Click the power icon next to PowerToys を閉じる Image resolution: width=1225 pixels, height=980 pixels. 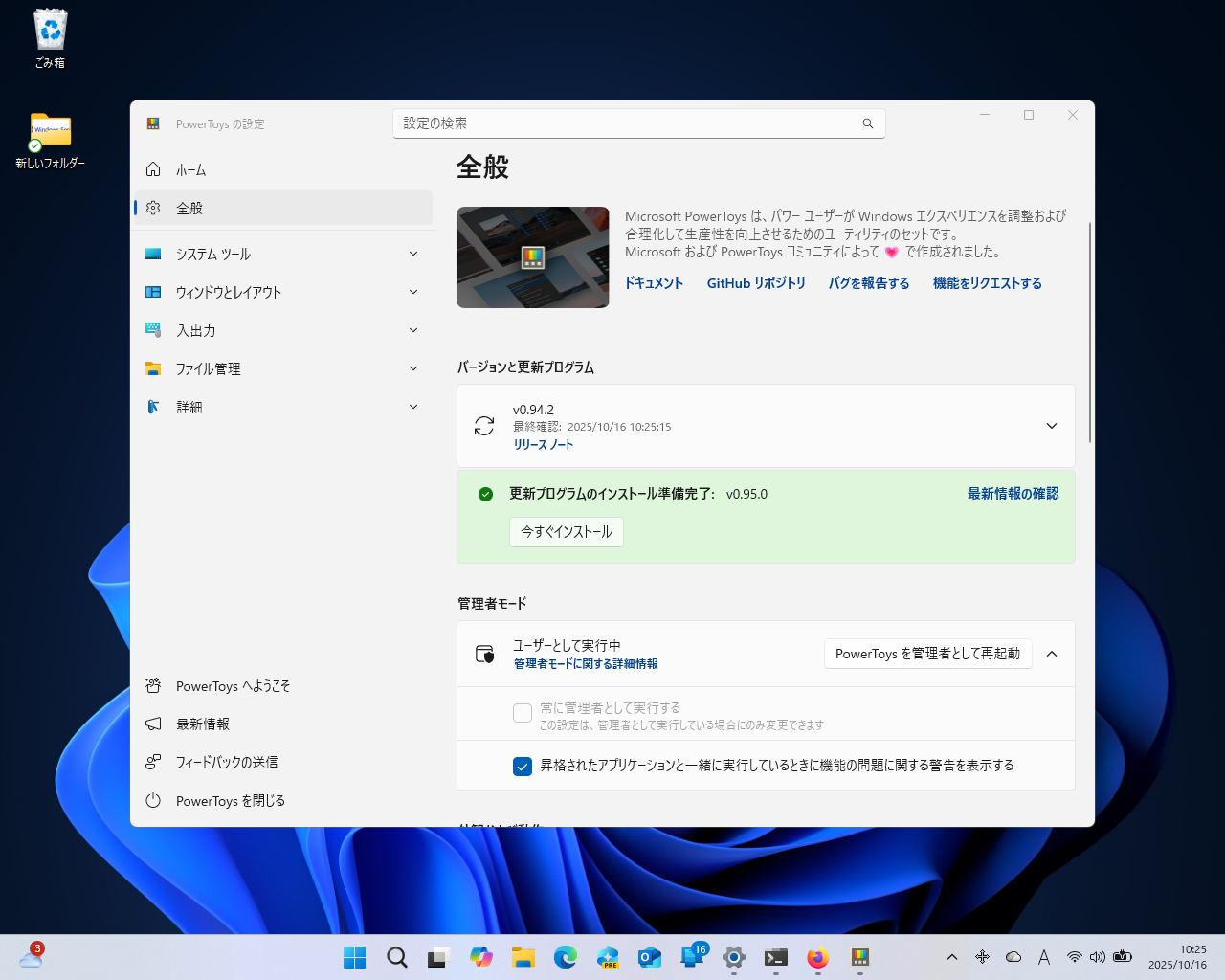pos(153,801)
